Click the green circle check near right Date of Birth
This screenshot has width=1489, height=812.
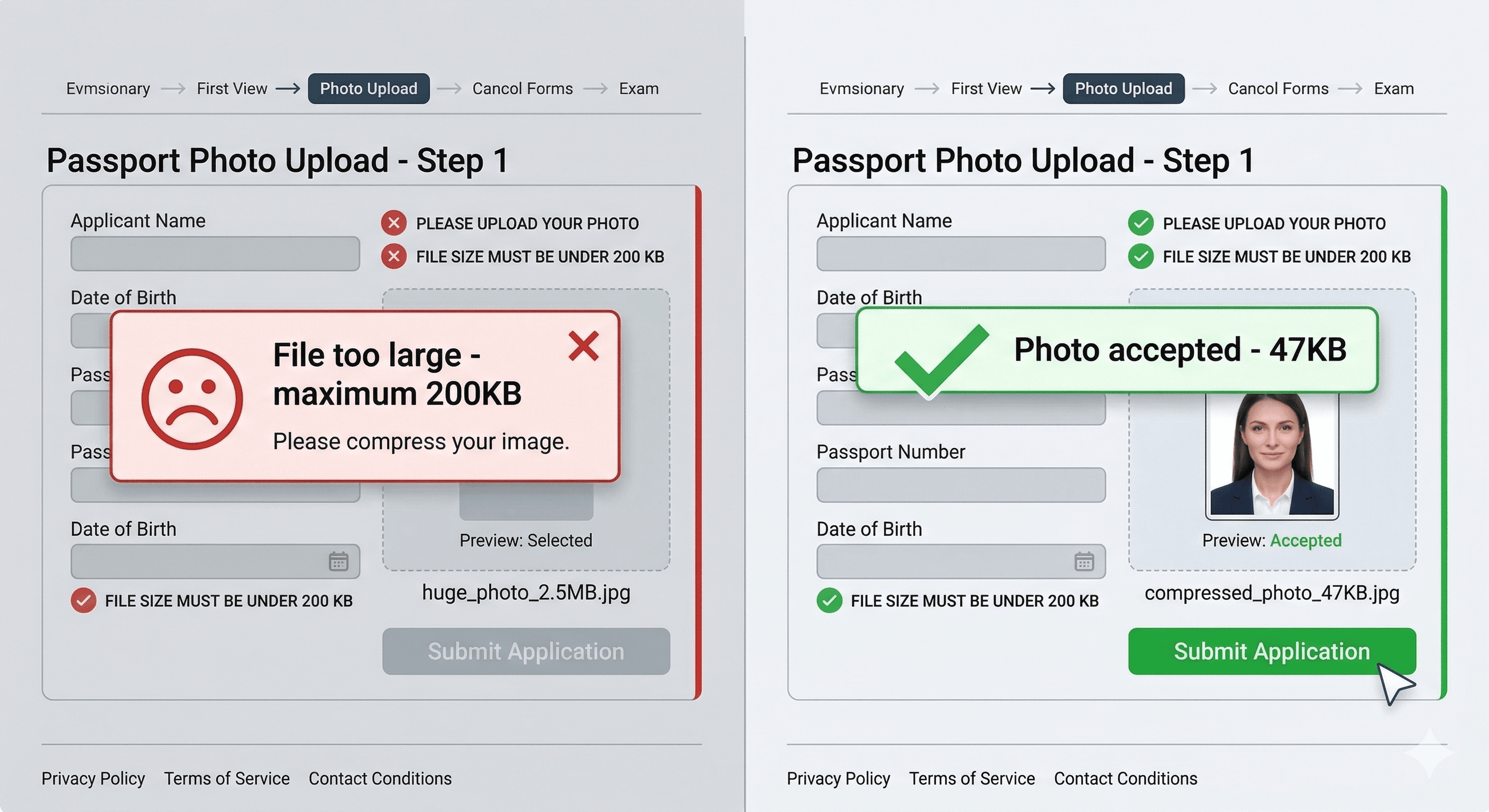click(829, 601)
